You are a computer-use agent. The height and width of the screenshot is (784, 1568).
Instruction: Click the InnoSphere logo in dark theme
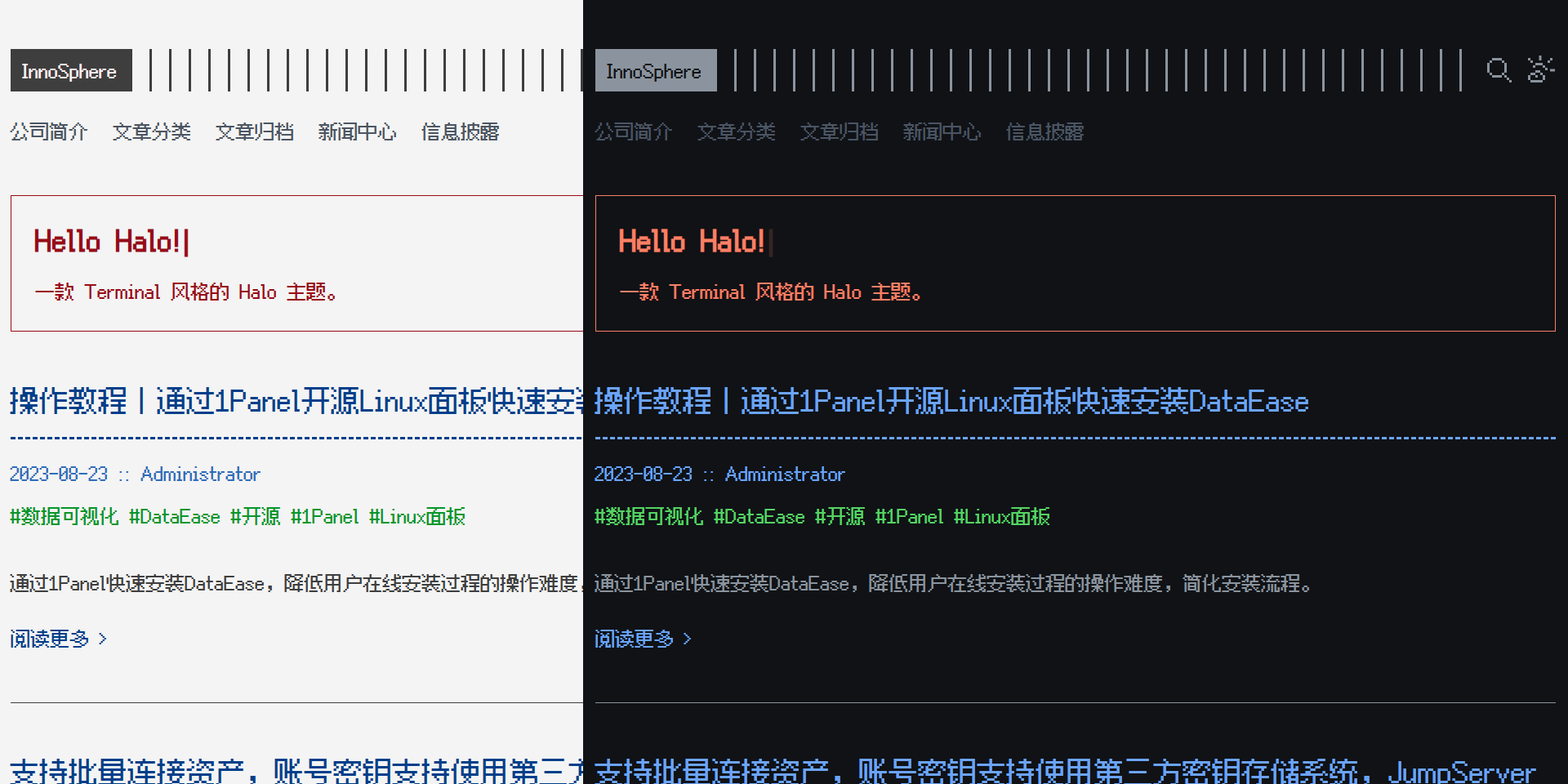click(655, 70)
